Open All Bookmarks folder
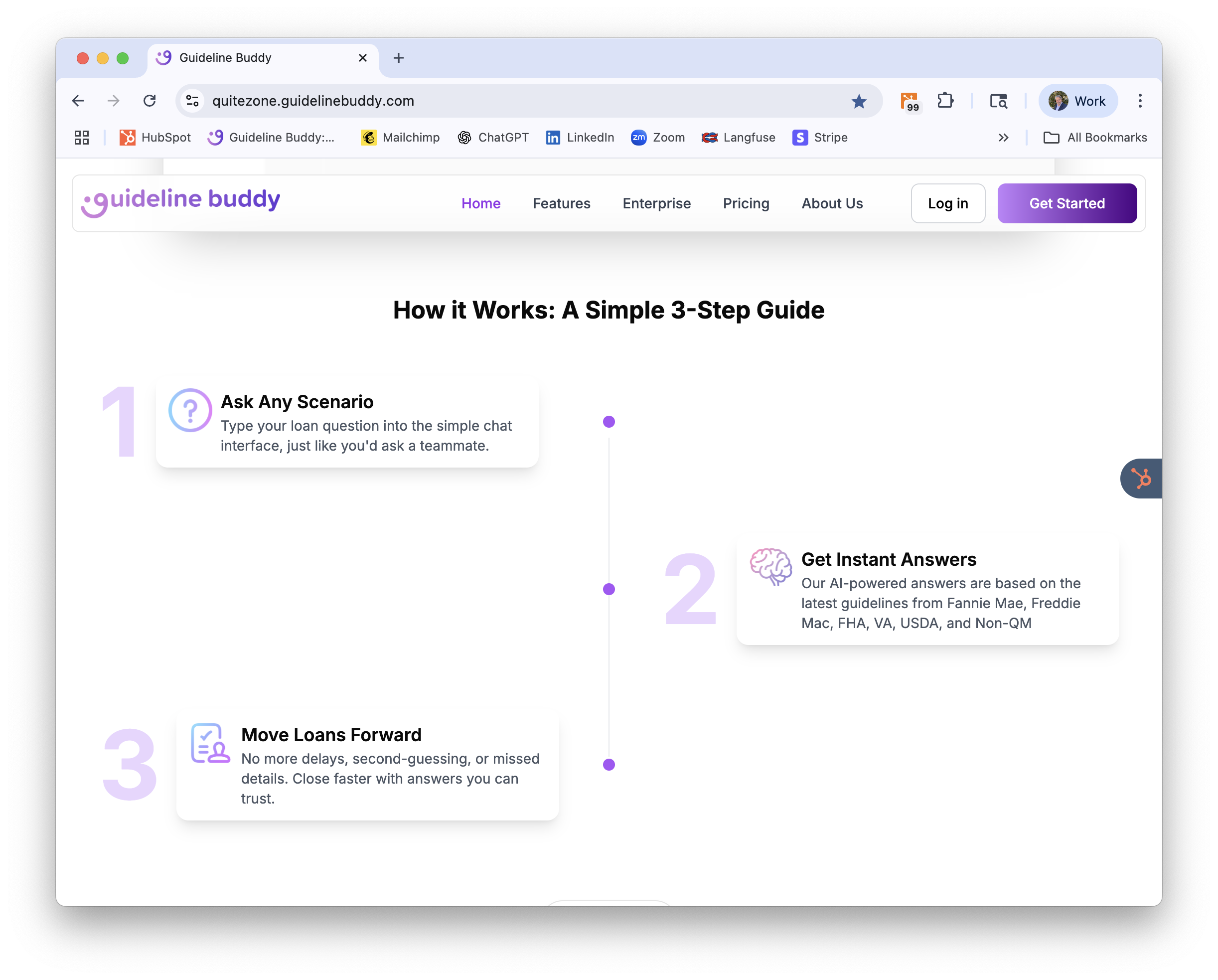 pyautogui.click(x=1095, y=138)
